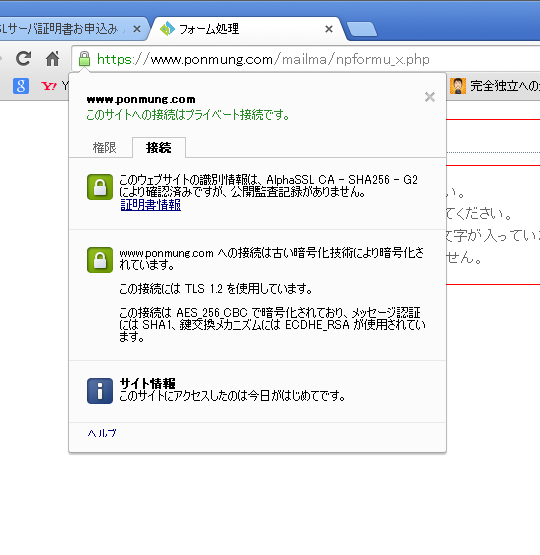Open the 証明書情報 link

tap(151, 205)
